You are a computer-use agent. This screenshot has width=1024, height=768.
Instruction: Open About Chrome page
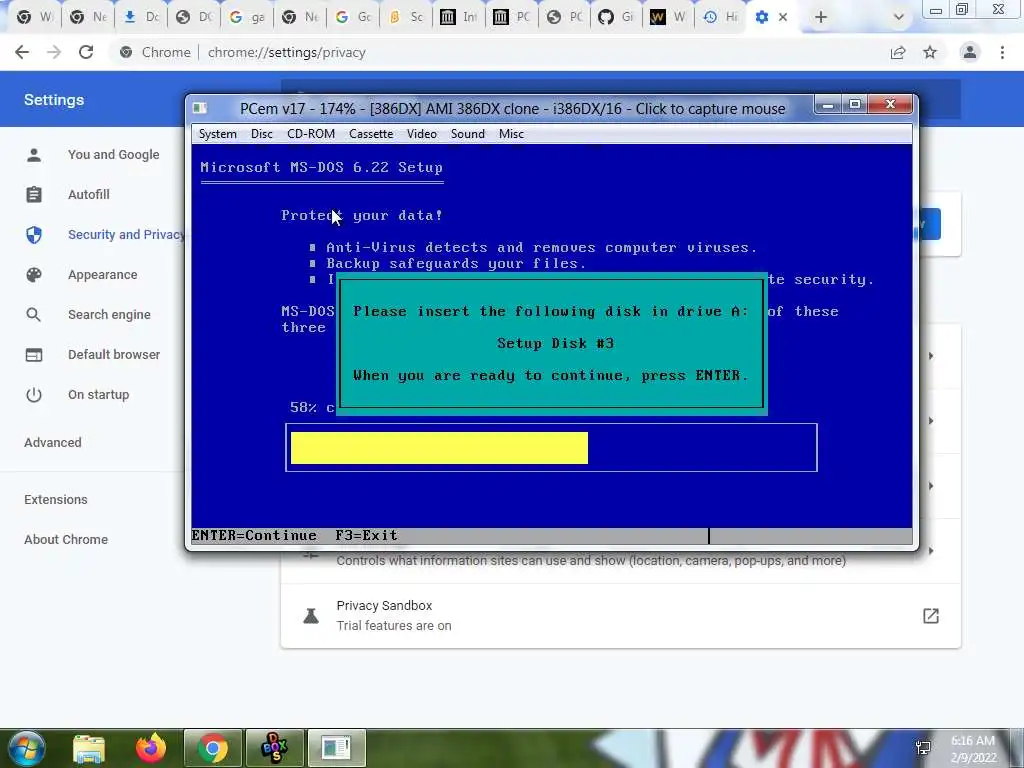click(66, 539)
